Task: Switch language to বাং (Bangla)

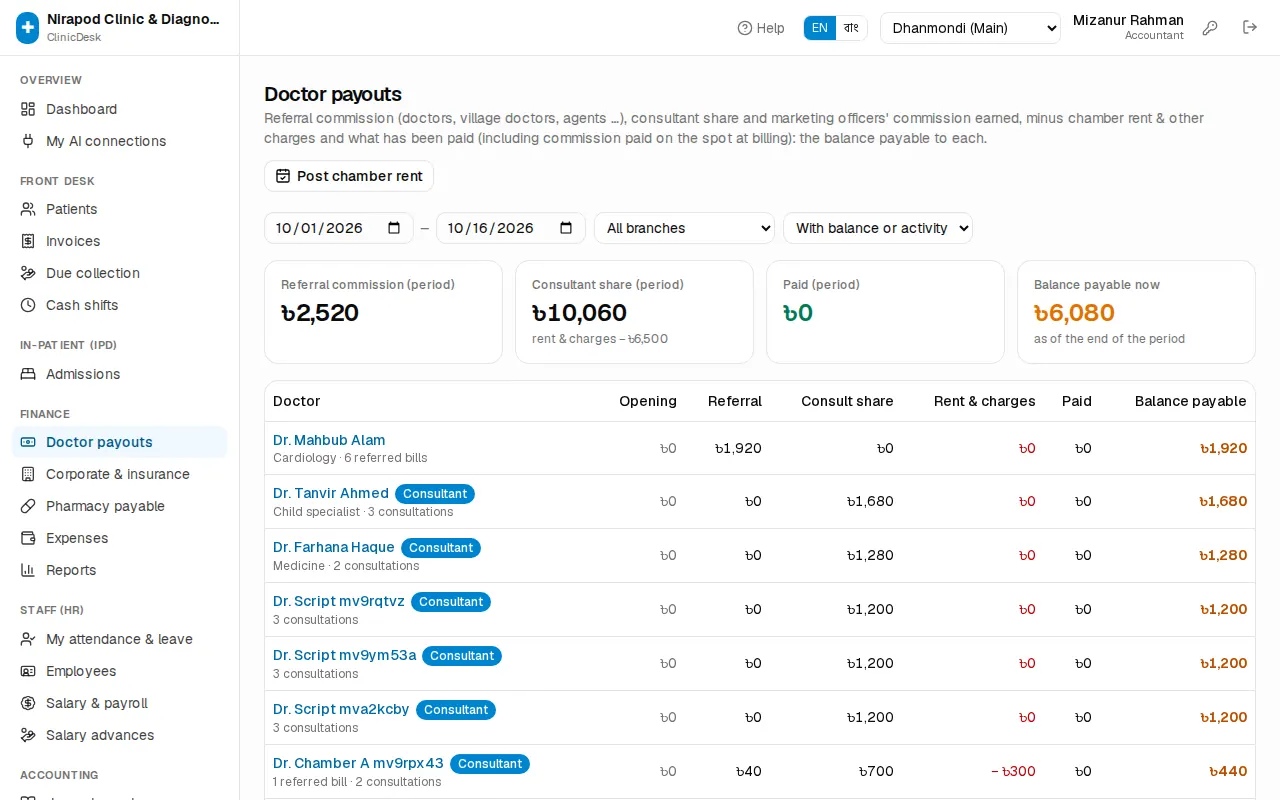Action: click(x=851, y=28)
